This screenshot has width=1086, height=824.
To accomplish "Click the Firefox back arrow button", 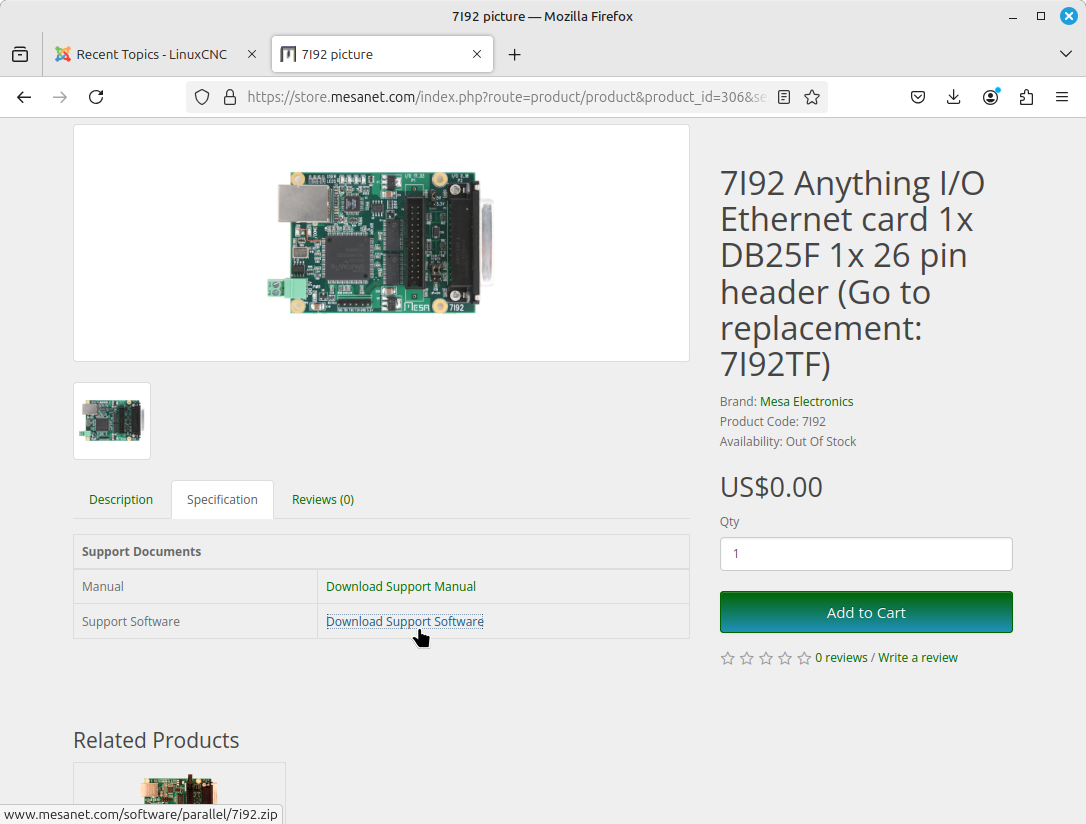I will (x=24, y=97).
